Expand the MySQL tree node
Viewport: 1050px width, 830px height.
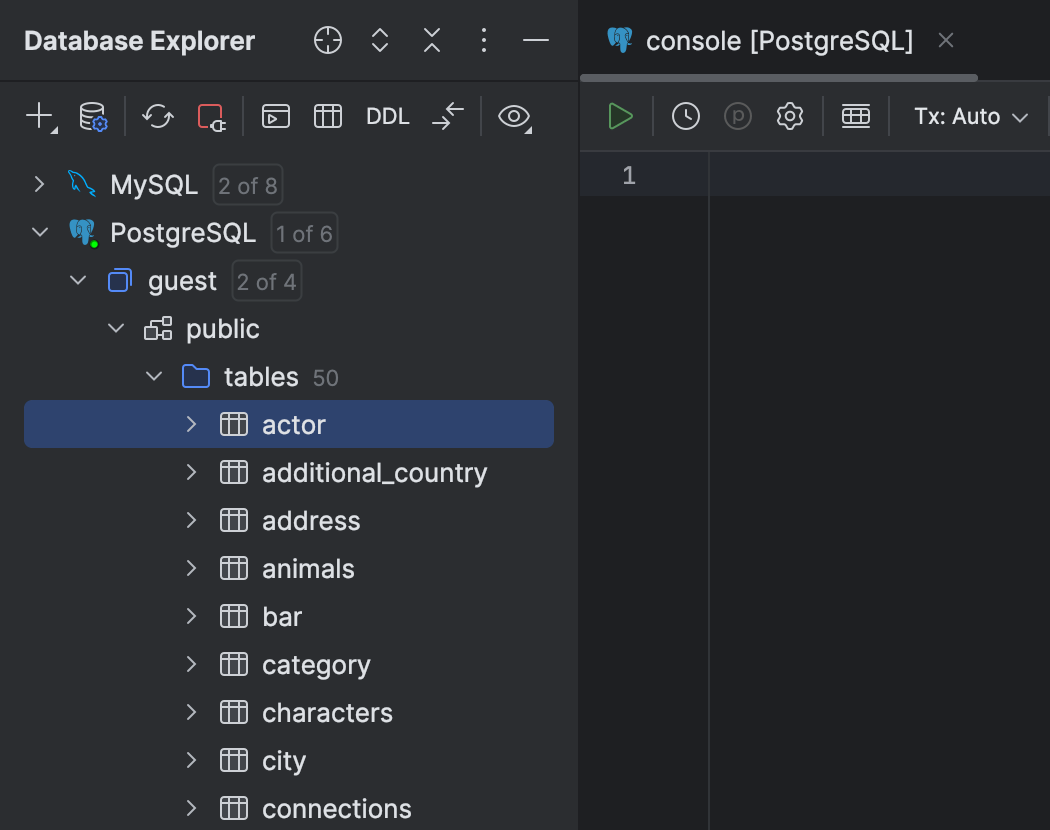click(38, 184)
